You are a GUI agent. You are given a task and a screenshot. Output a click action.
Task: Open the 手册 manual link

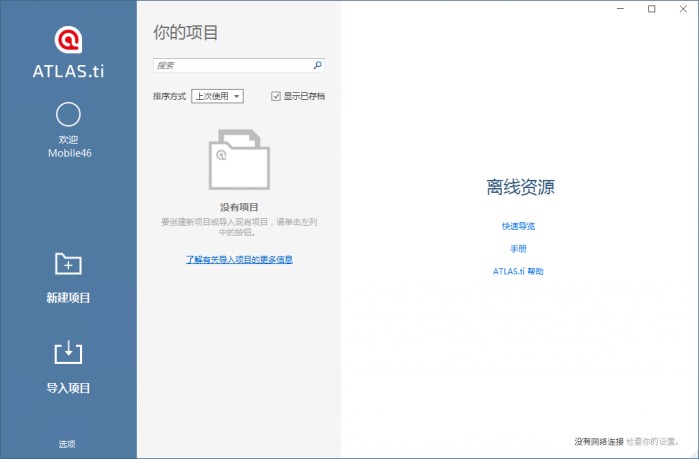pos(518,248)
